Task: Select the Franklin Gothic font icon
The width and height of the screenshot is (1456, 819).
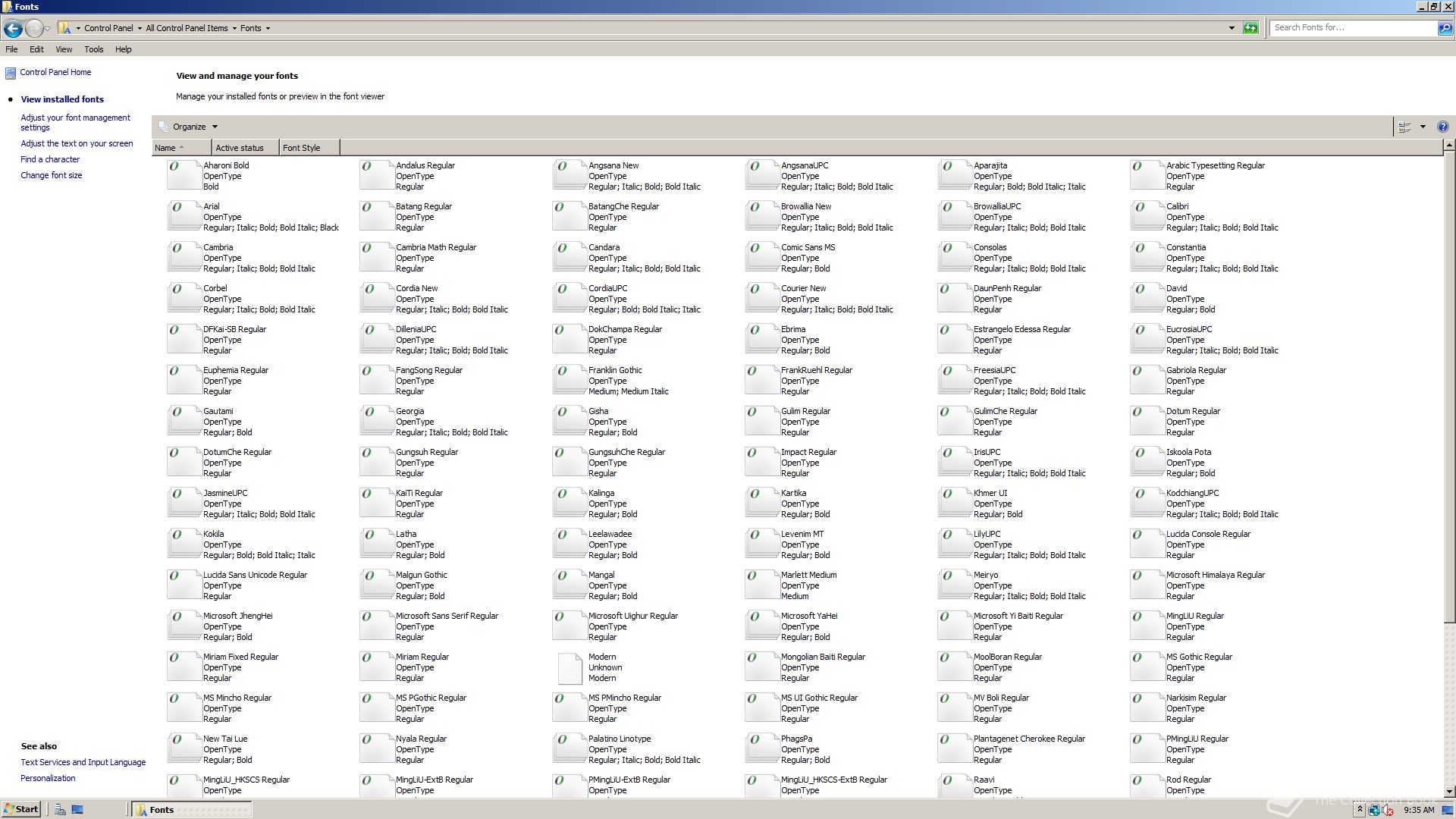Action: click(570, 380)
